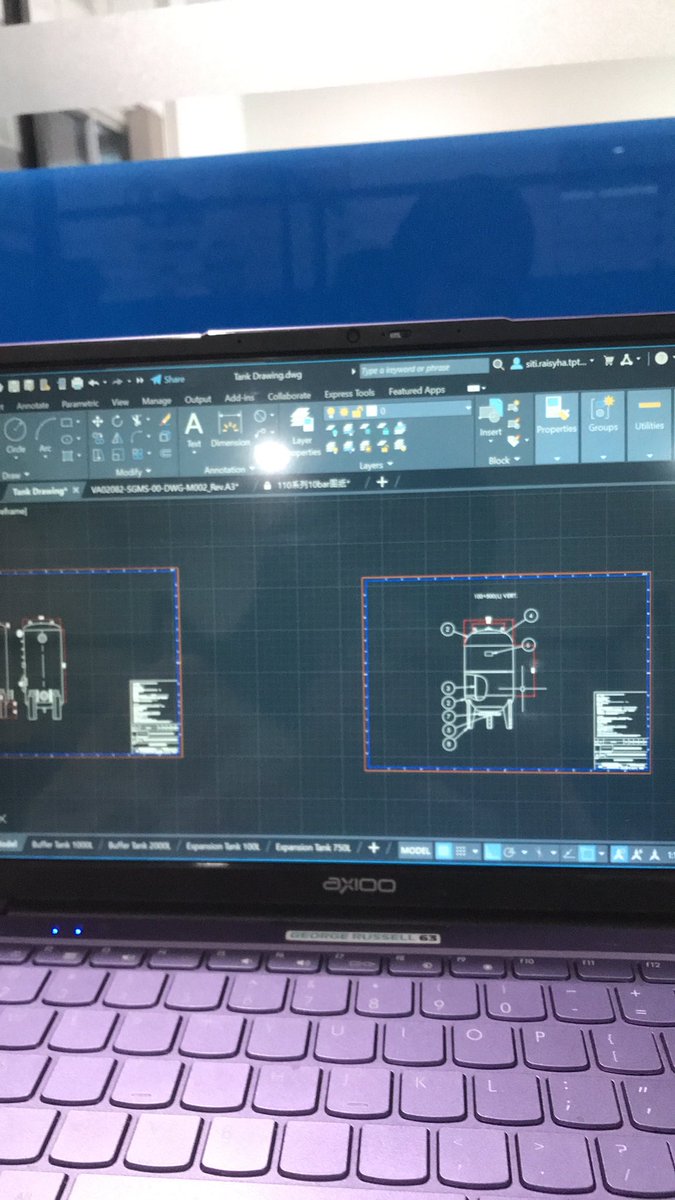Viewport: 675px width, 1200px height.
Task: Activate the Trim tool in Modify panel
Action: 136,421
